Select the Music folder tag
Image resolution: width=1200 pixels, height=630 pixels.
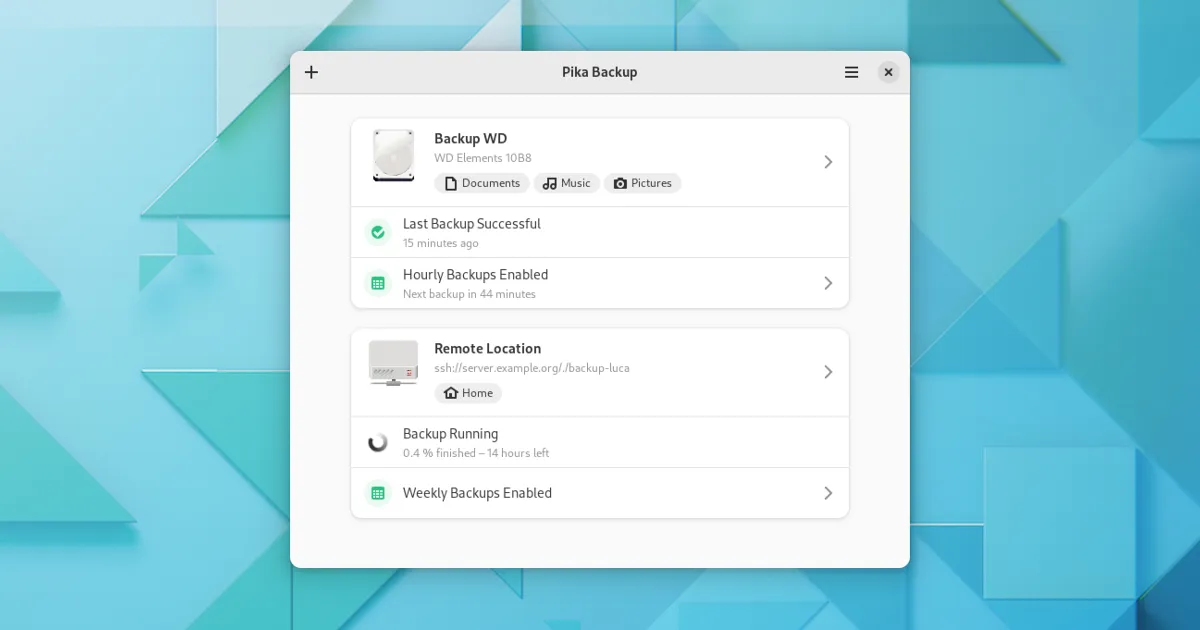coord(566,183)
